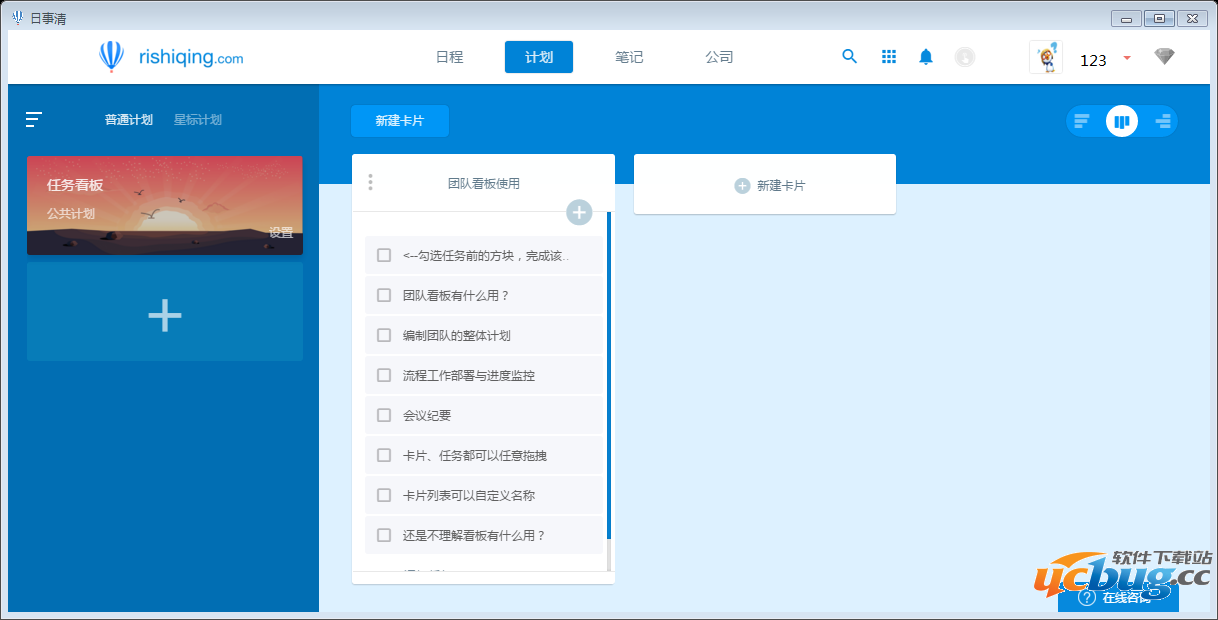Open the notifications bell
The image size is (1218, 620).
coord(926,57)
